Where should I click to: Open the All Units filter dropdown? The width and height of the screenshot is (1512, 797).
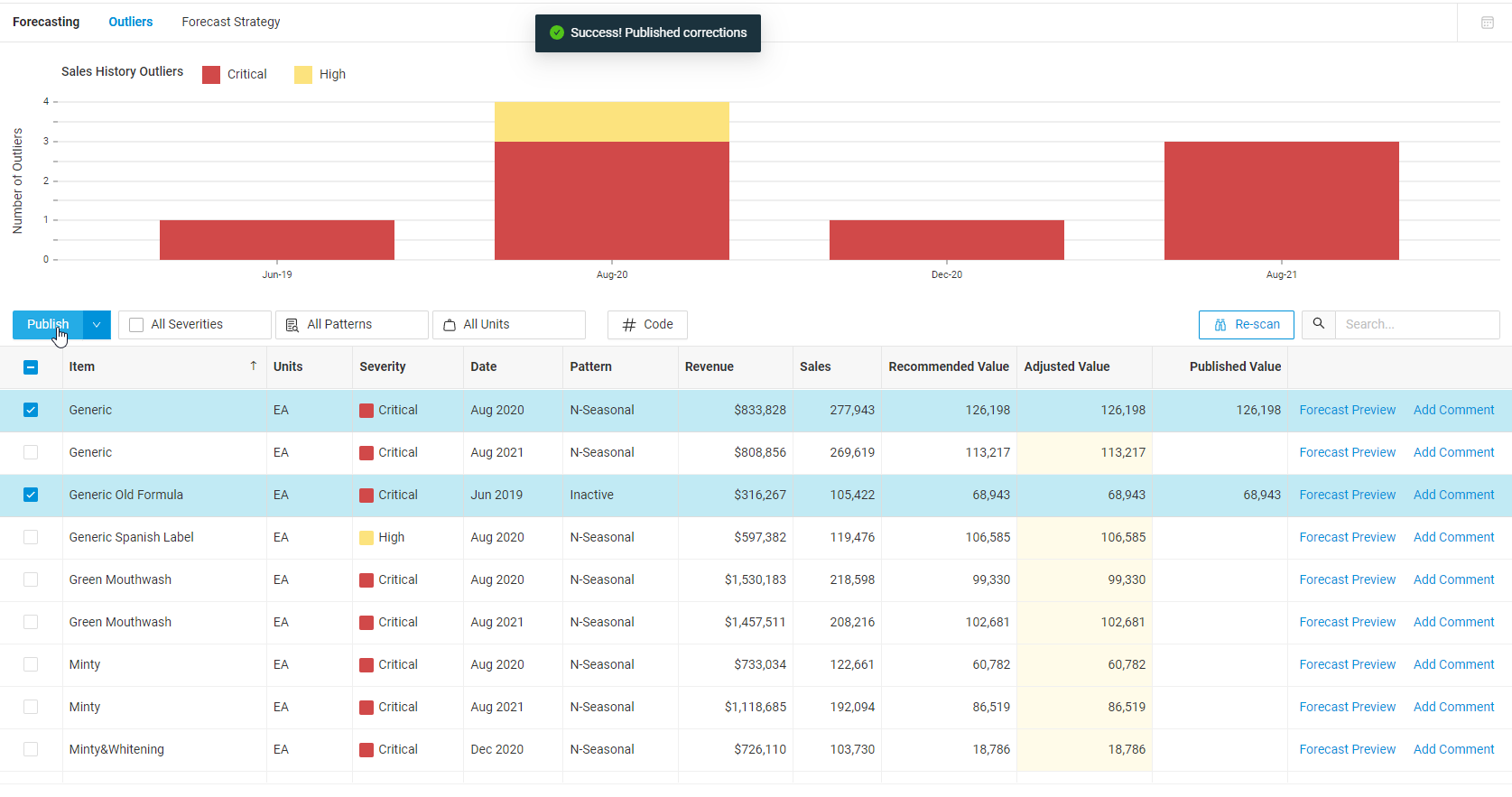508,325
